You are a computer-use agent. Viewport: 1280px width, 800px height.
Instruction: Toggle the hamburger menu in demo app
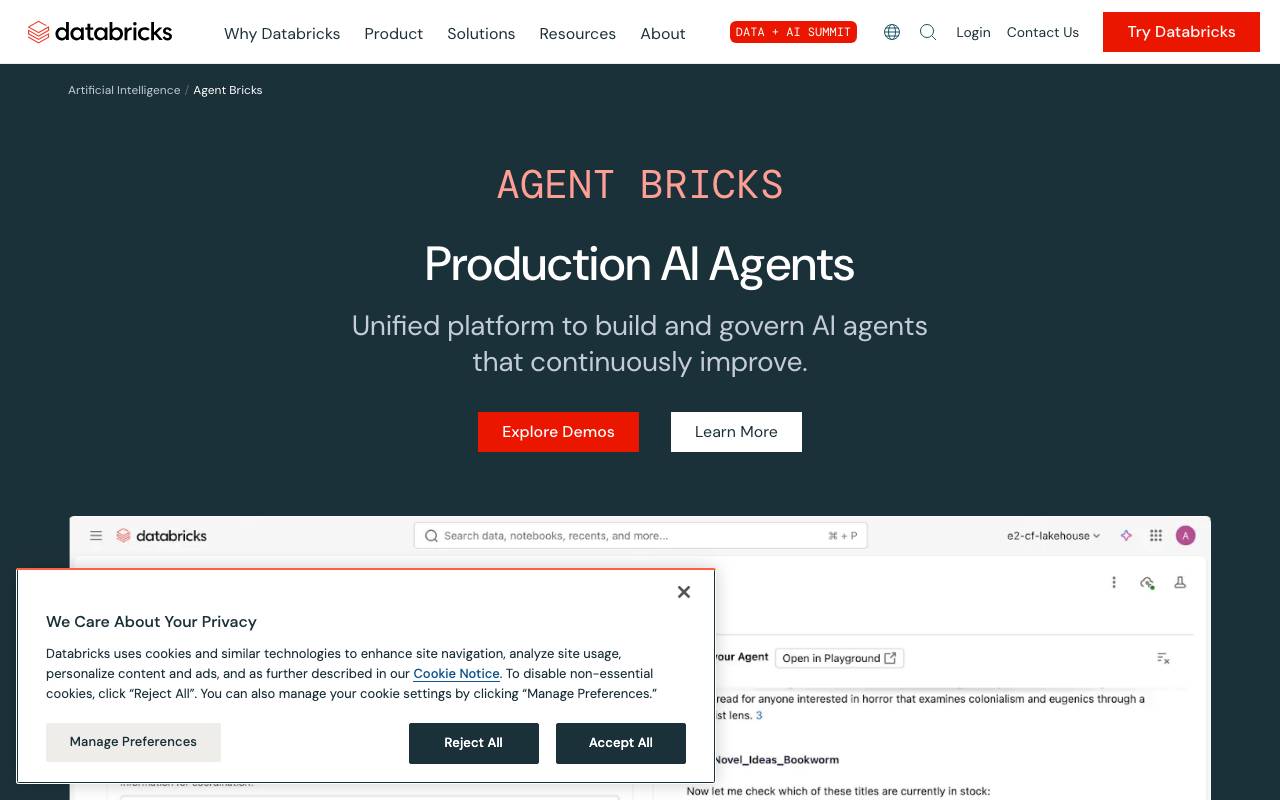[x=96, y=536]
